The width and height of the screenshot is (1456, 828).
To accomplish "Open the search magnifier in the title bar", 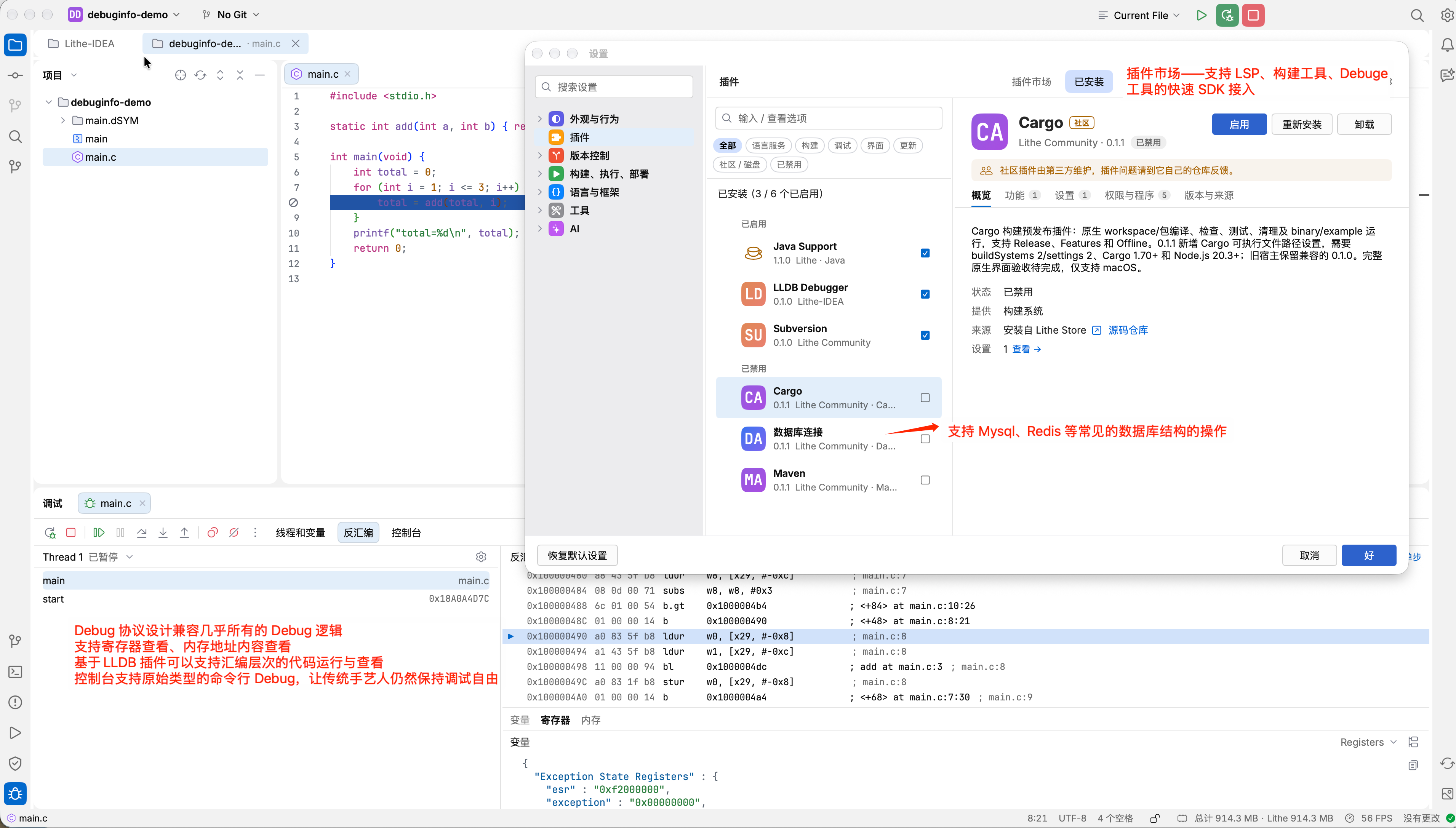I will [1417, 15].
